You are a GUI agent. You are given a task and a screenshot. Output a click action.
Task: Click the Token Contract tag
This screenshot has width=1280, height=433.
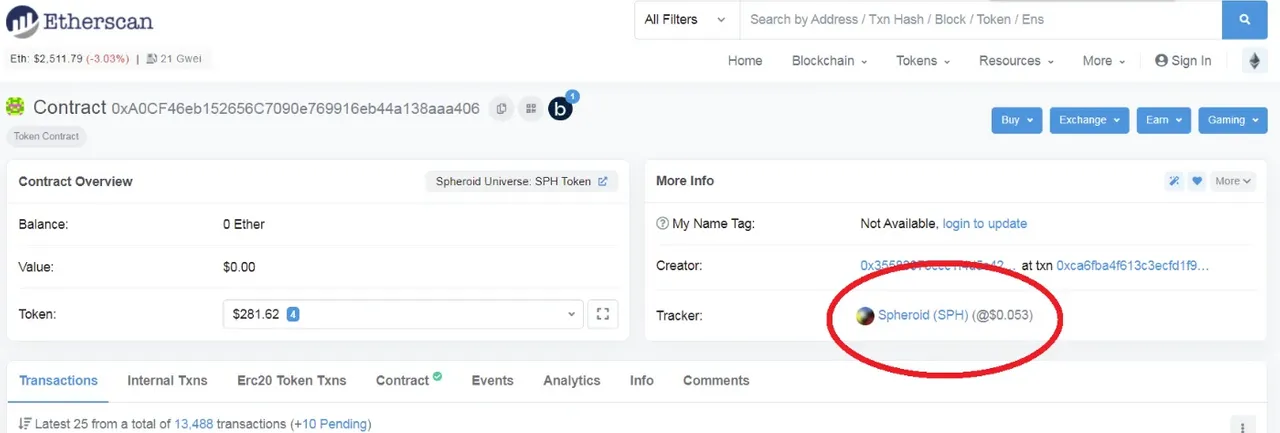[46, 137]
